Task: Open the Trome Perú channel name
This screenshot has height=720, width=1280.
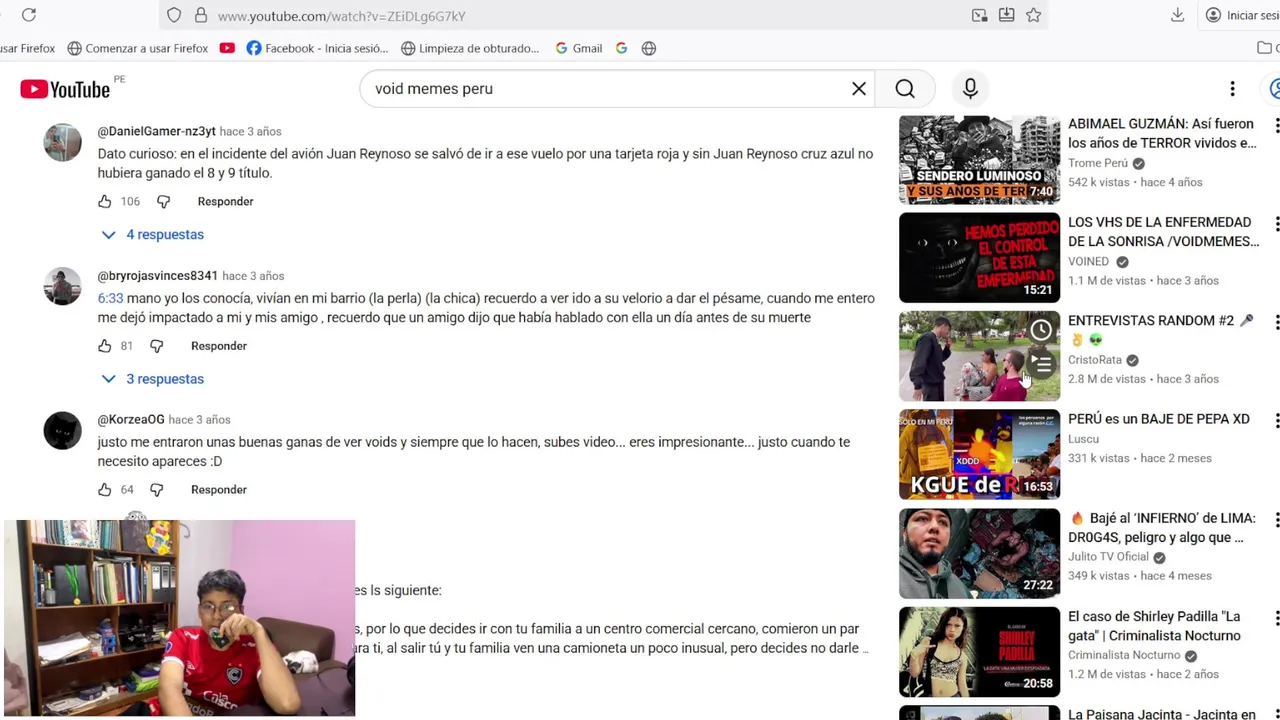Action: (x=1098, y=163)
